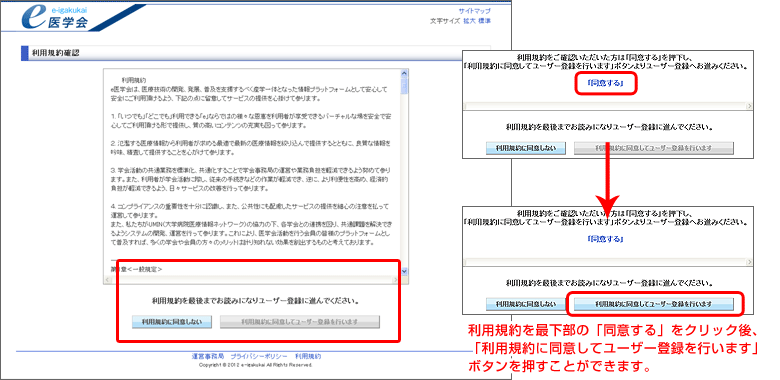Click enabled ユーザー登録を行います button in lower panel
Screen dimensions: 780x380
(654, 304)
